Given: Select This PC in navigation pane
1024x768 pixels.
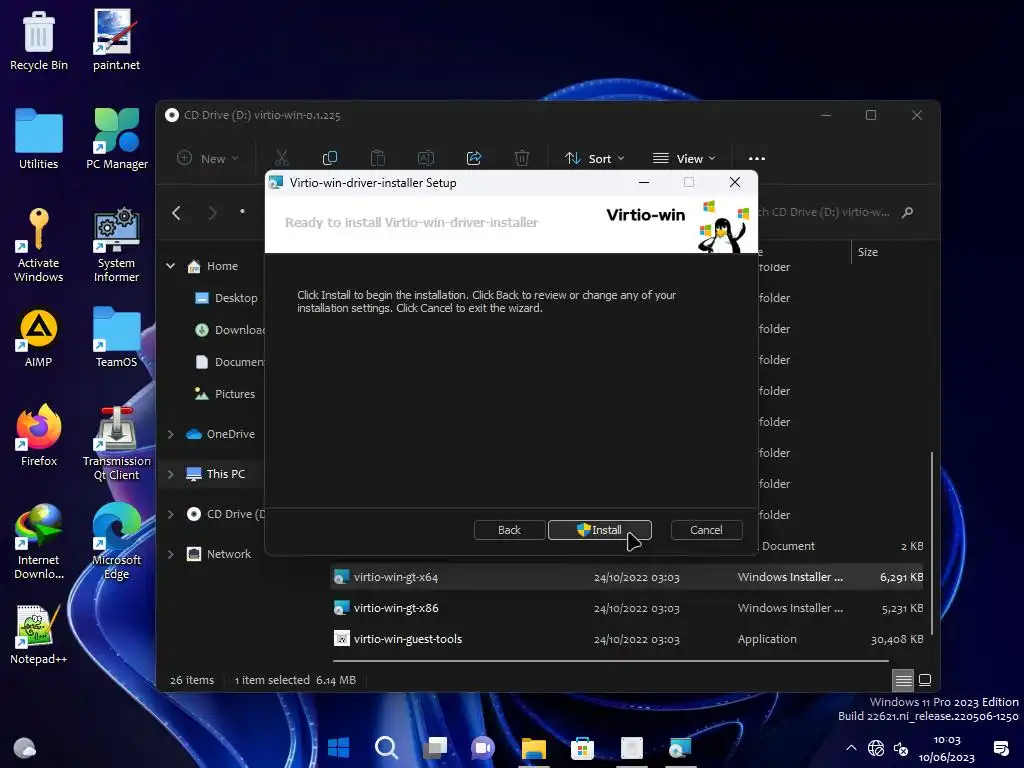Looking at the screenshot, I should pyautogui.click(x=216, y=474).
